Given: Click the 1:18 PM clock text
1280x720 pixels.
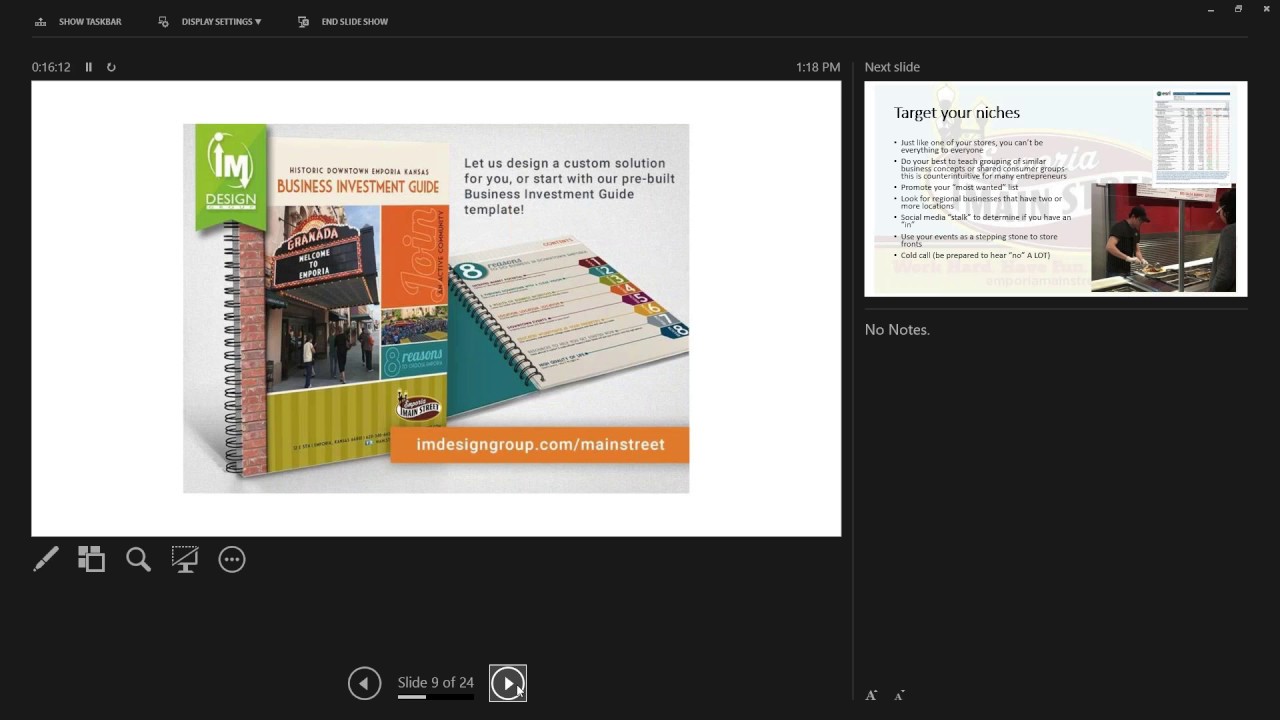Looking at the screenshot, I should point(818,67).
